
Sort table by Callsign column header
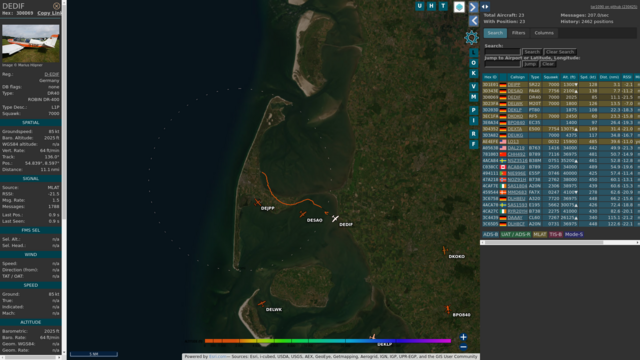coord(517,77)
